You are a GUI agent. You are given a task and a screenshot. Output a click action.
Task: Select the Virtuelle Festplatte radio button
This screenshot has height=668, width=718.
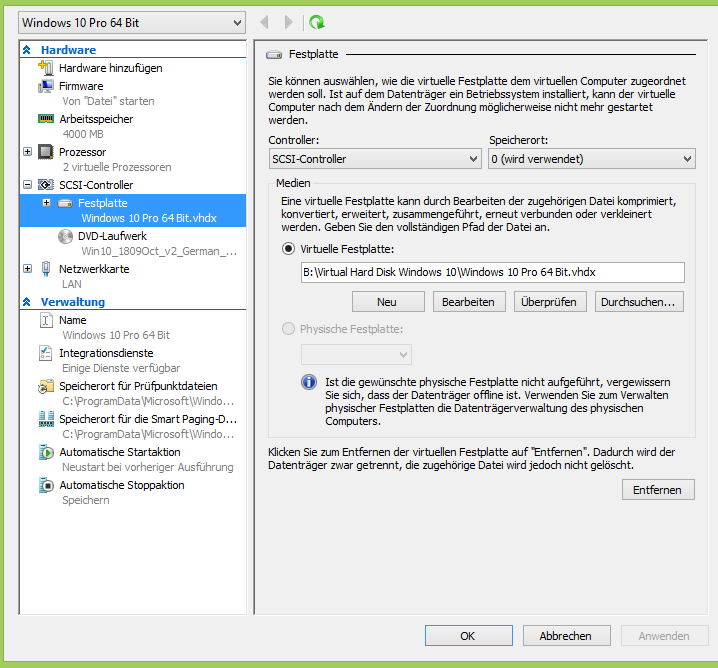[x=288, y=249]
